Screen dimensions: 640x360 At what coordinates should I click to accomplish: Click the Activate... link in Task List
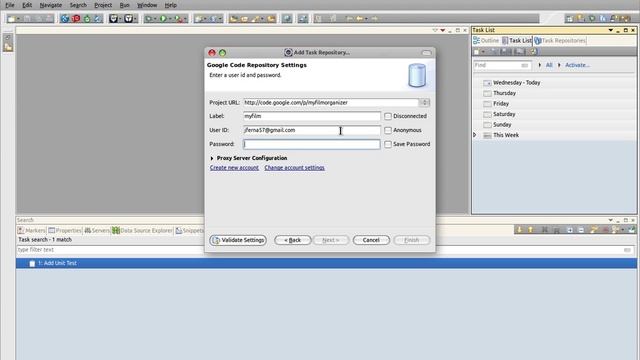click(x=577, y=65)
